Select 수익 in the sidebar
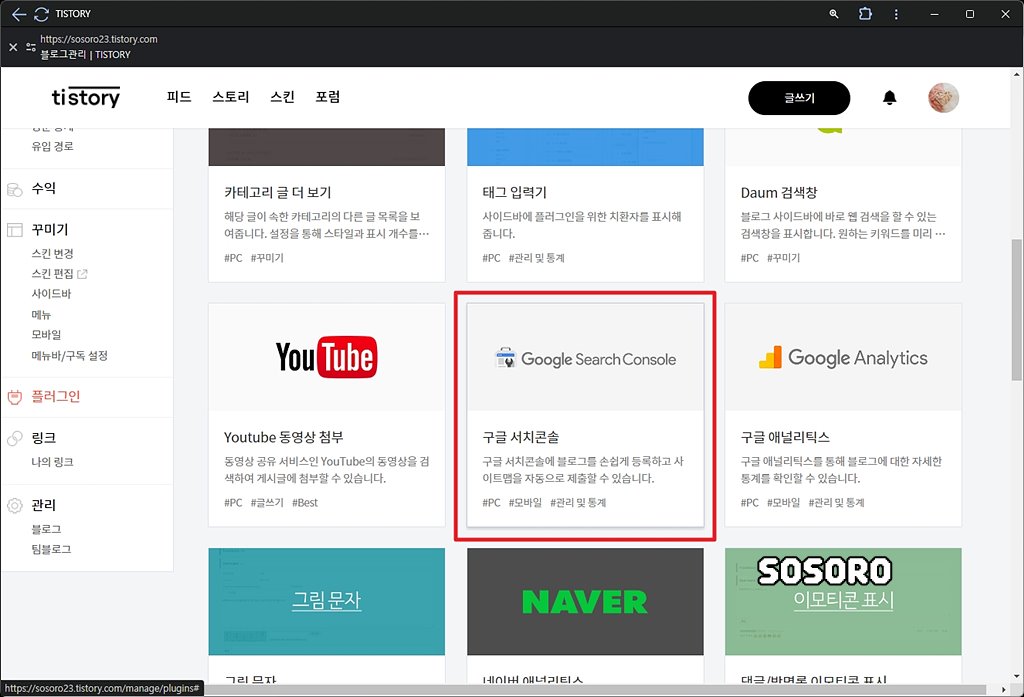1024x697 pixels. tap(44, 189)
